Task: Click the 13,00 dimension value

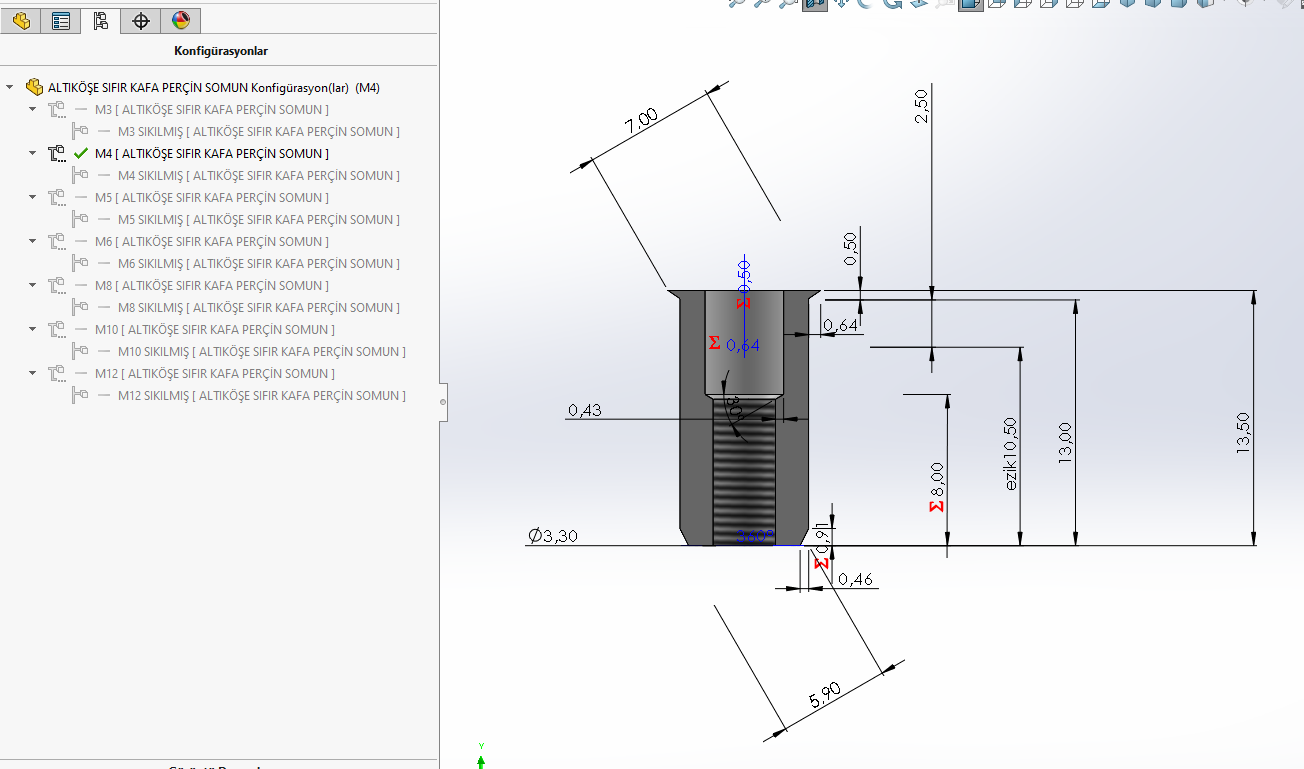Action: point(1064,441)
